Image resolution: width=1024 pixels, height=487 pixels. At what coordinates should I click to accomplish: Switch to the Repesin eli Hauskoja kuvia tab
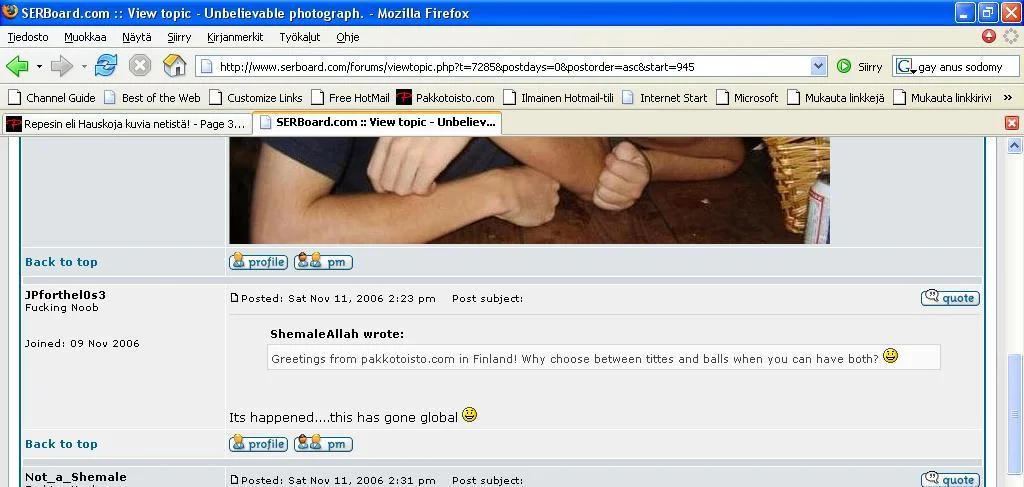[125, 124]
